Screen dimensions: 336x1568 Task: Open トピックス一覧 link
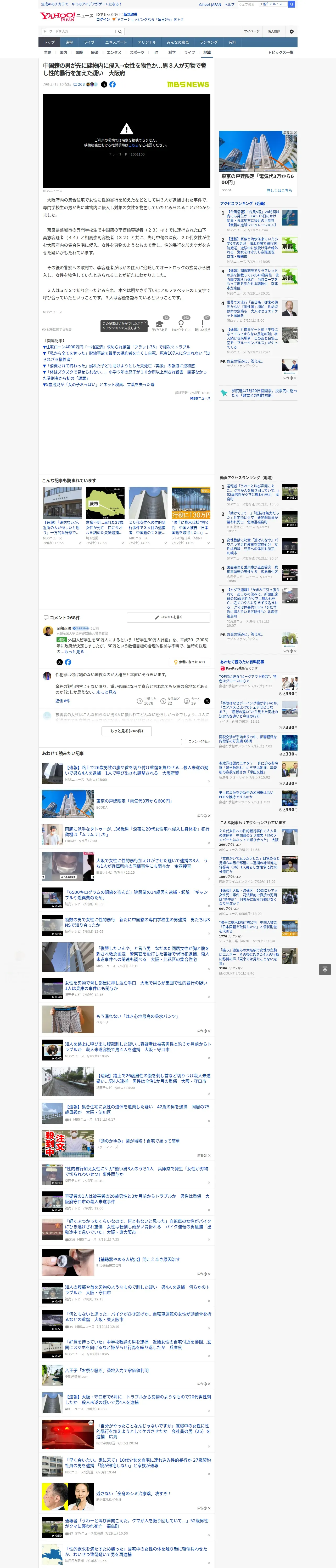[281, 52]
